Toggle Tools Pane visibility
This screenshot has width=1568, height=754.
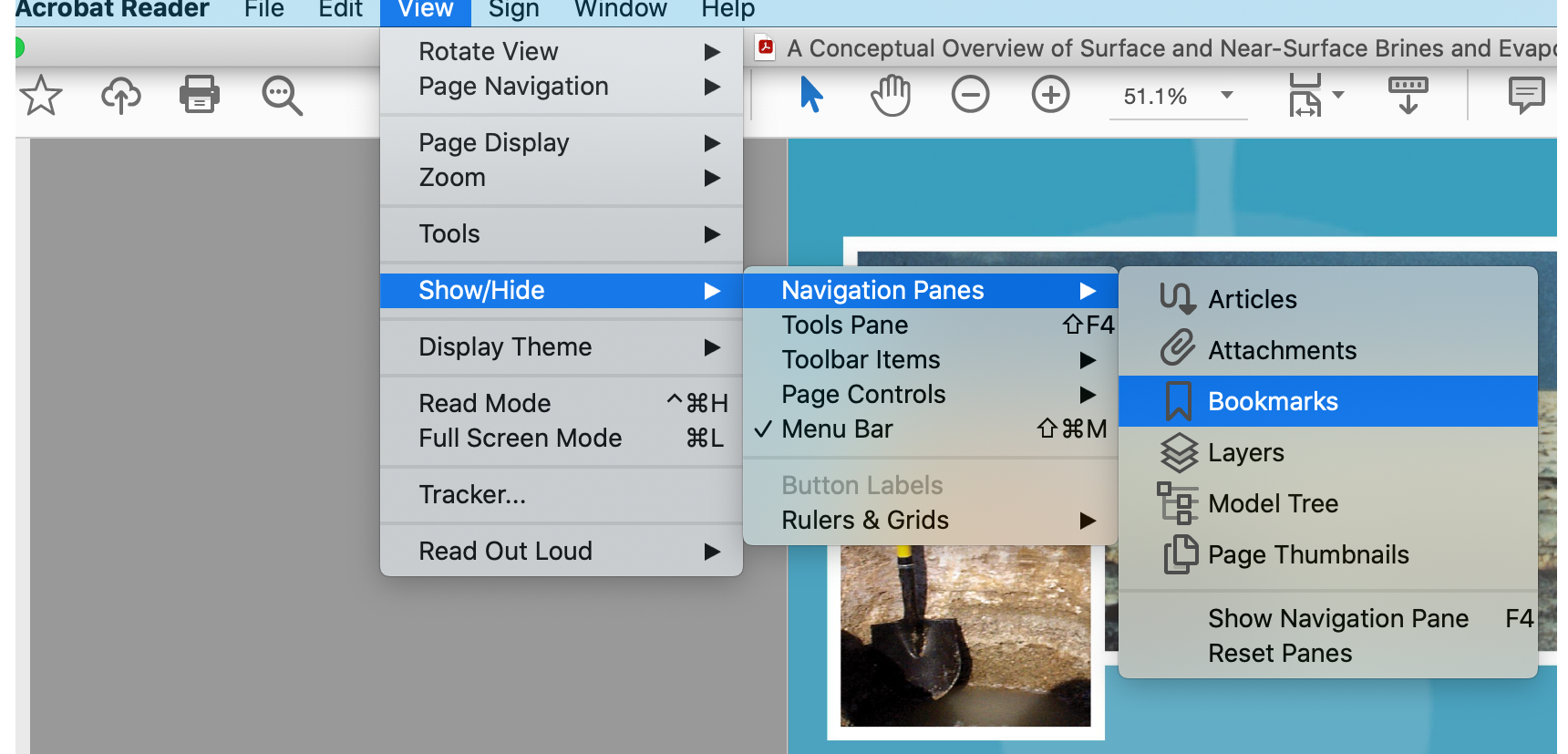click(x=845, y=325)
